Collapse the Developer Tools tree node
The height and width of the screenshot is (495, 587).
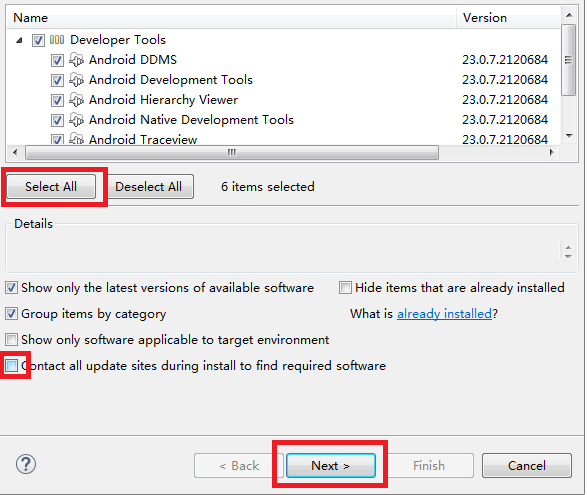[19, 40]
